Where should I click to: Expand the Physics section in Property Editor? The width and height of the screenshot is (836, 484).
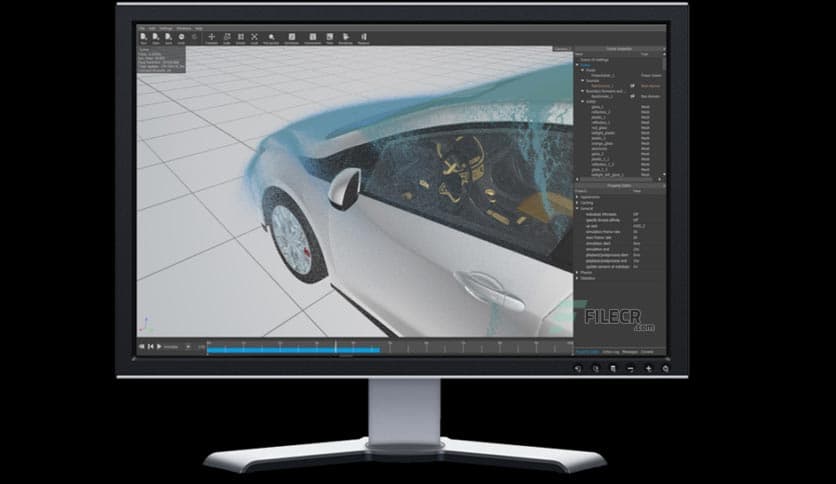coord(577,272)
